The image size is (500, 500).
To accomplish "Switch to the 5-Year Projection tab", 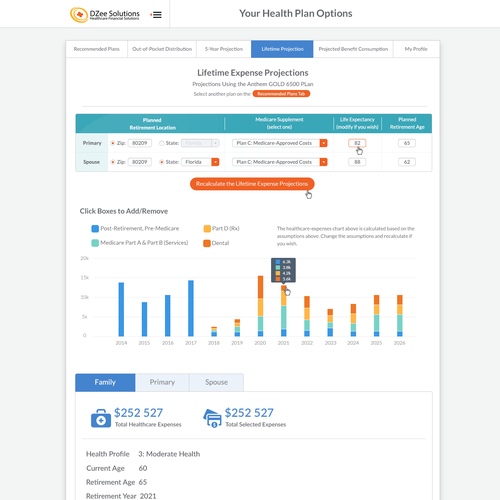I will tap(224, 49).
